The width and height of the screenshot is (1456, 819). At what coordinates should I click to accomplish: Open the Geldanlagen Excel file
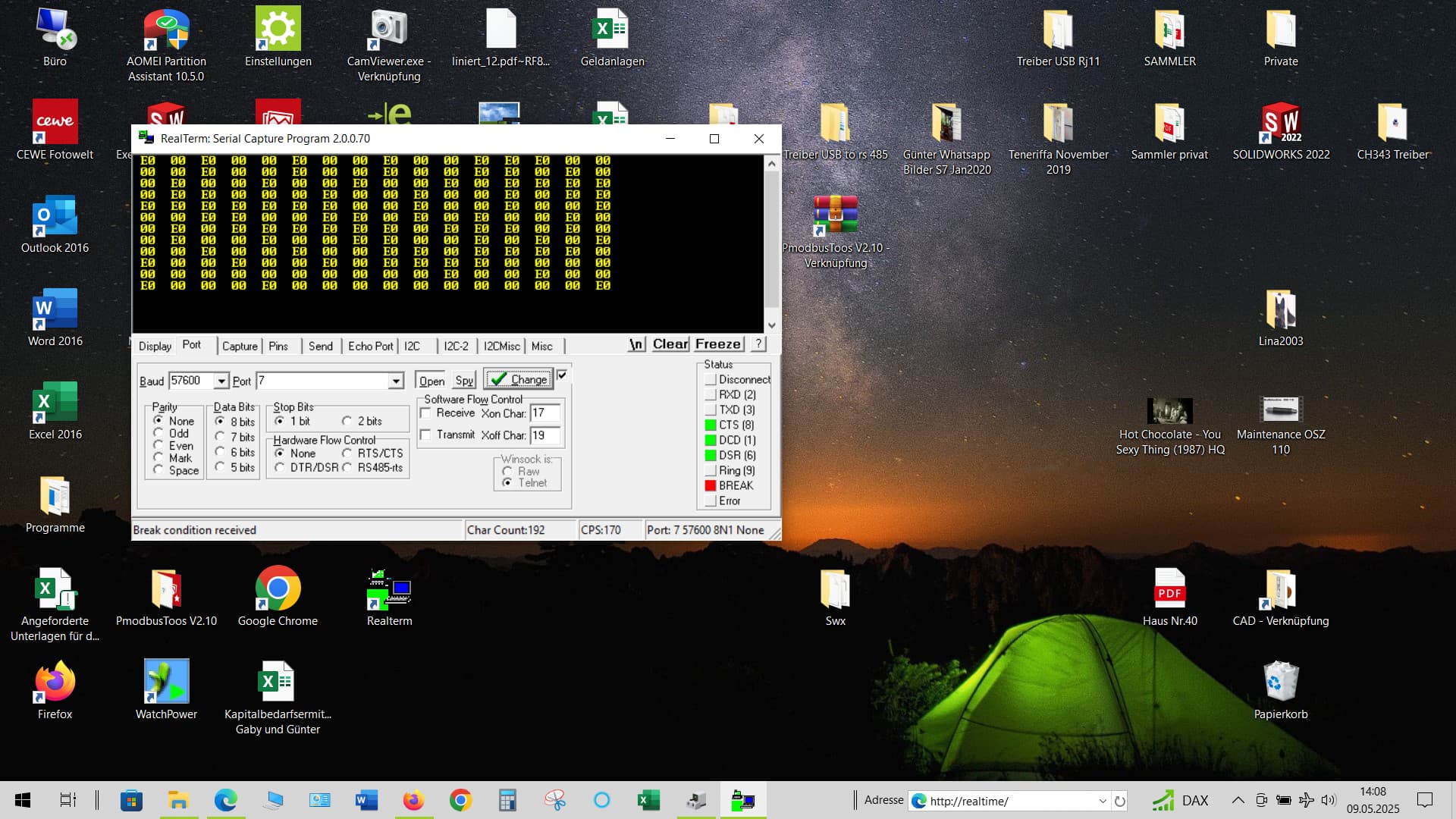[612, 36]
